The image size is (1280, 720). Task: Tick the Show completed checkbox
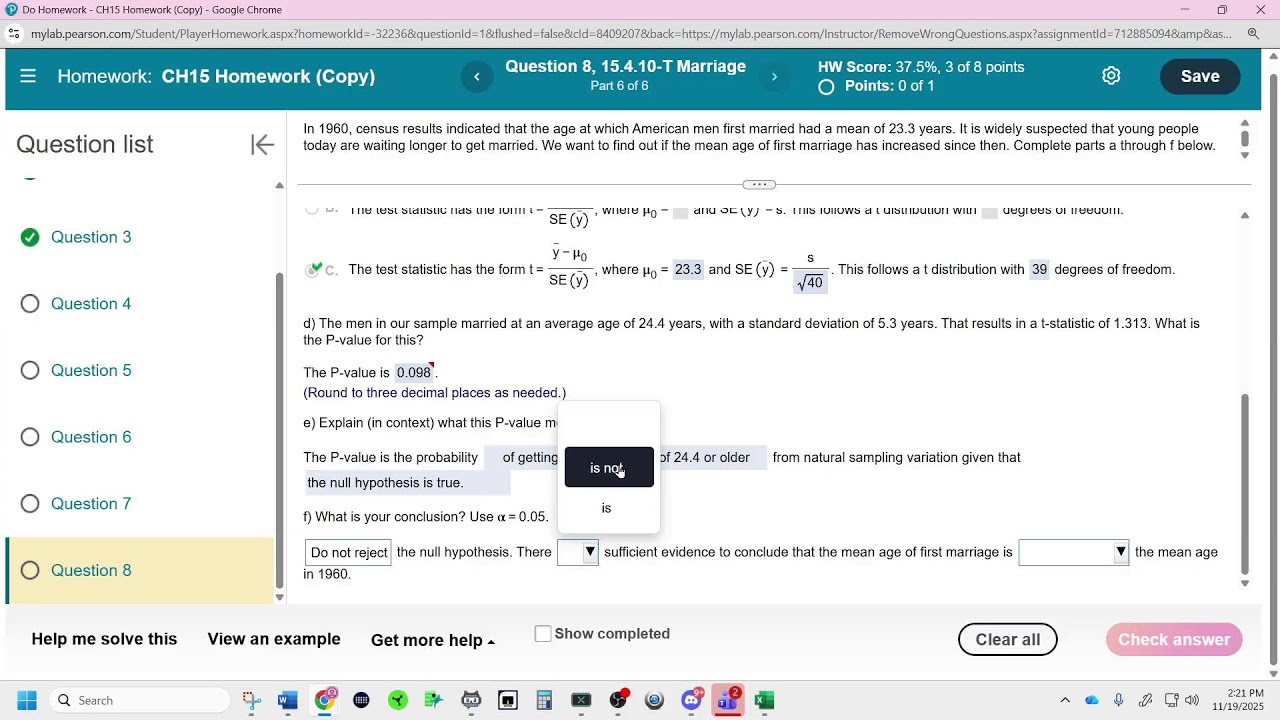coord(543,634)
